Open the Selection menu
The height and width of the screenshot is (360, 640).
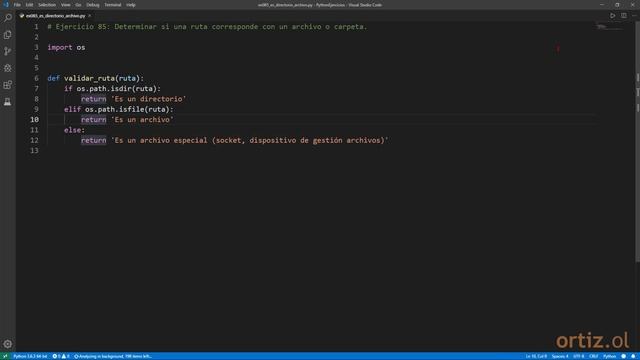point(47,5)
